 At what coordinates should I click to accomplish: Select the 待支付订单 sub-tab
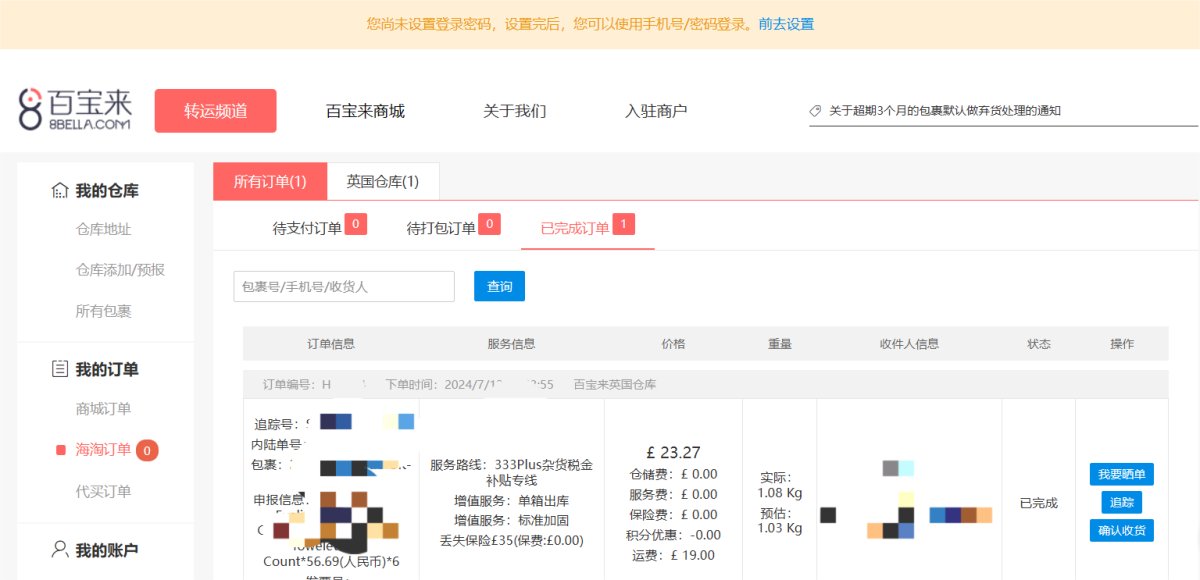[307, 228]
